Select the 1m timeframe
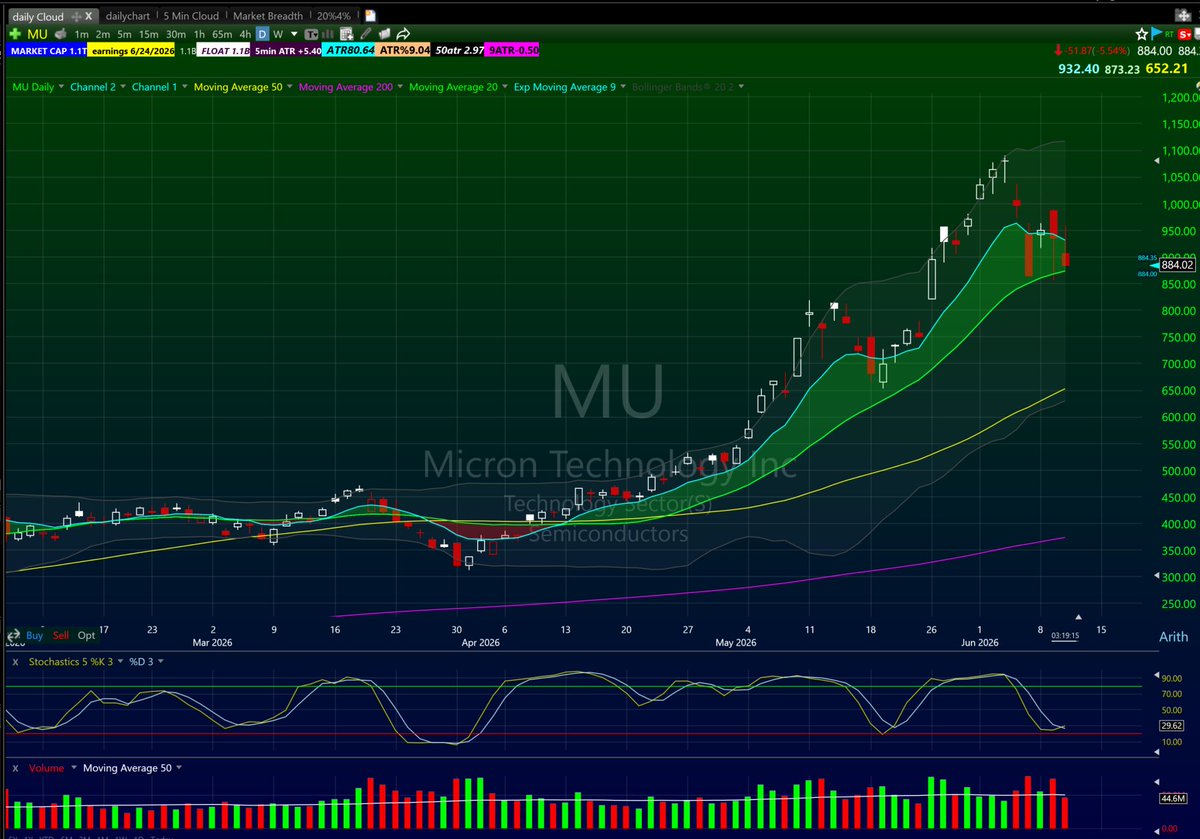 pyautogui.click(x=82, y=34)
